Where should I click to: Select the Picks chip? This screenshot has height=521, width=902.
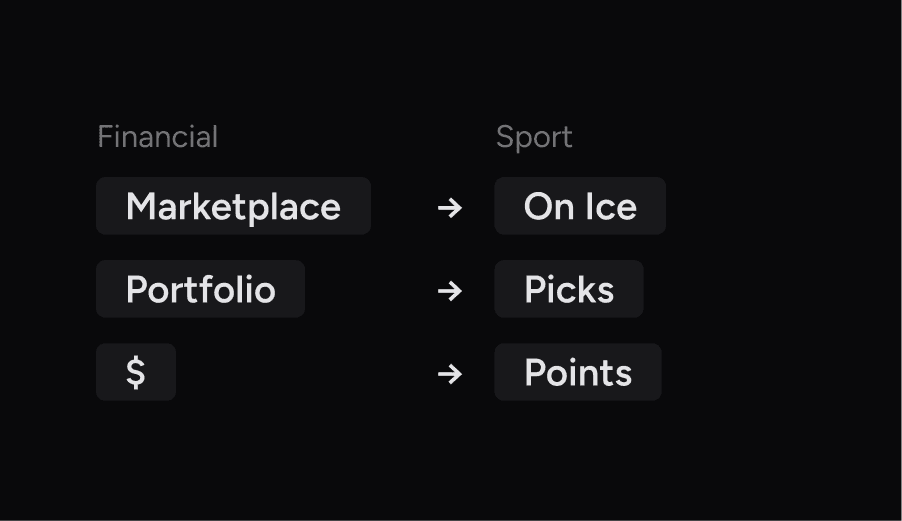(x=568, y=289)
